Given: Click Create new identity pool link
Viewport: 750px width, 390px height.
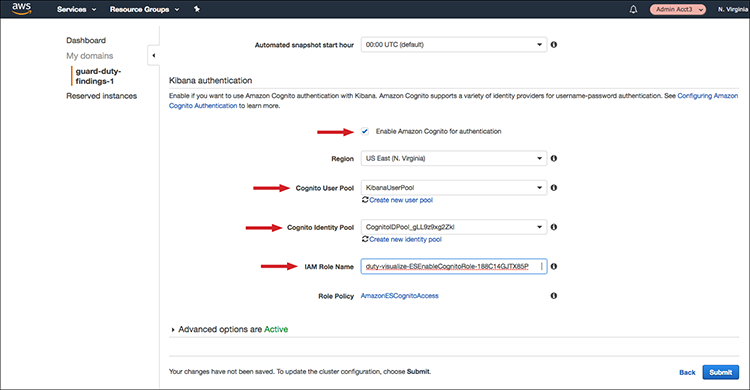Looking at the screenshot, I should [x=405, y=239].
